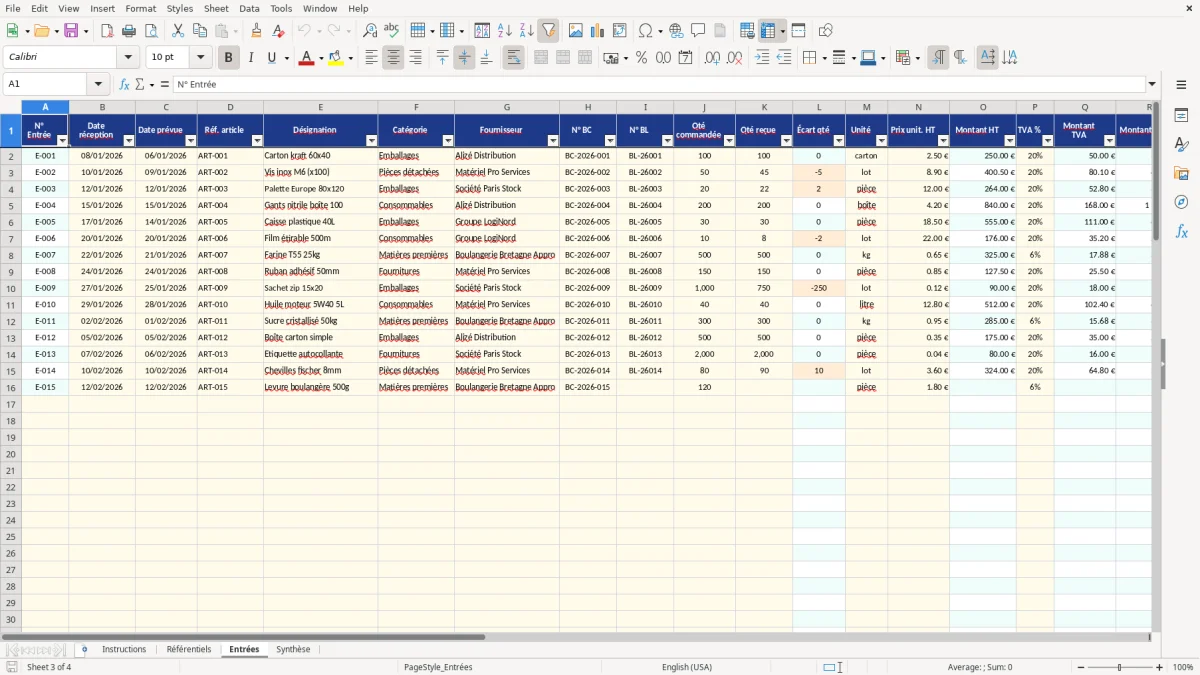The image size is (1200, 675).
Task: Toggle Wrap Text
Action: (513, 58)
